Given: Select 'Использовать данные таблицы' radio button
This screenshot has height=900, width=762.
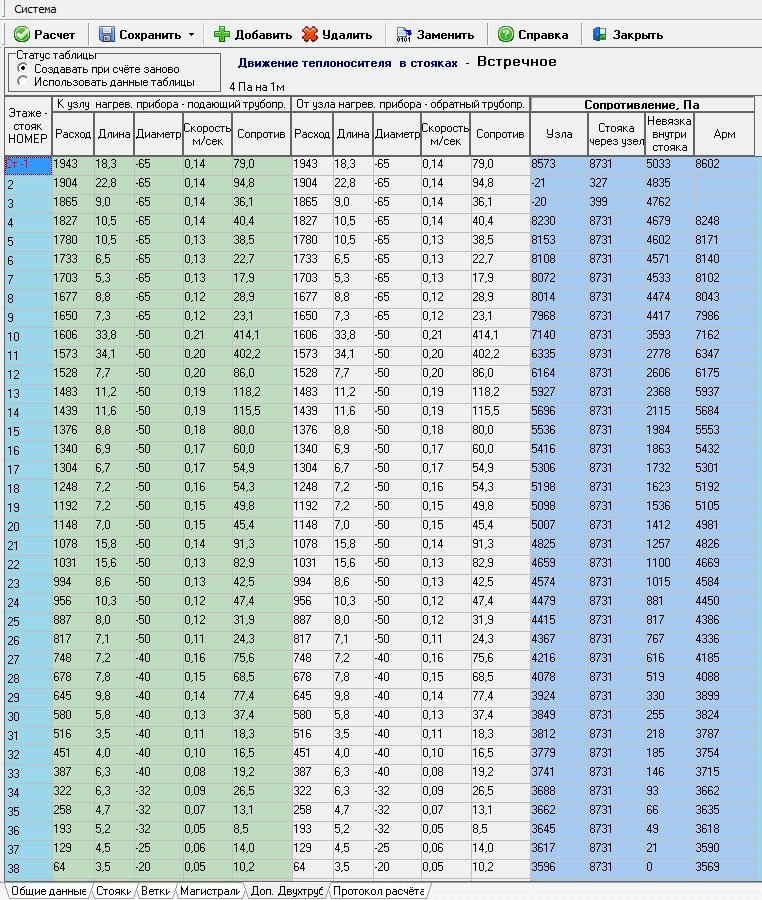Looking at the screenshot, I should click(23, 82).
